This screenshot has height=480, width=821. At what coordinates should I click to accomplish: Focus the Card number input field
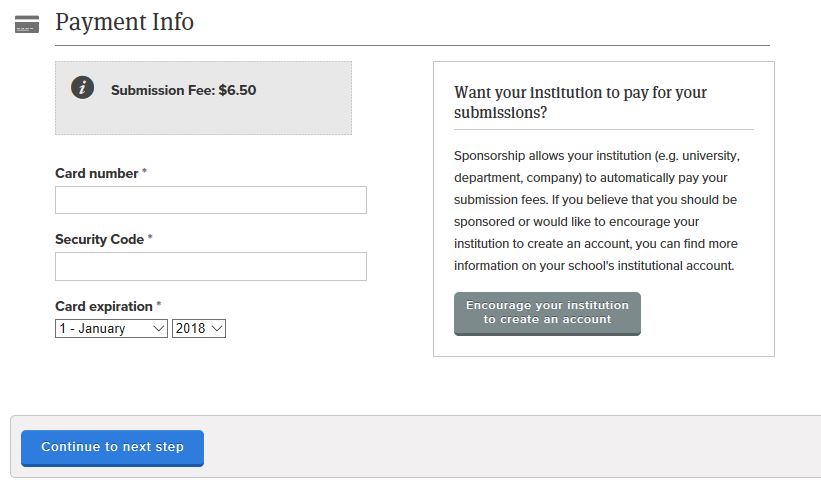click(x=210, y=200)
